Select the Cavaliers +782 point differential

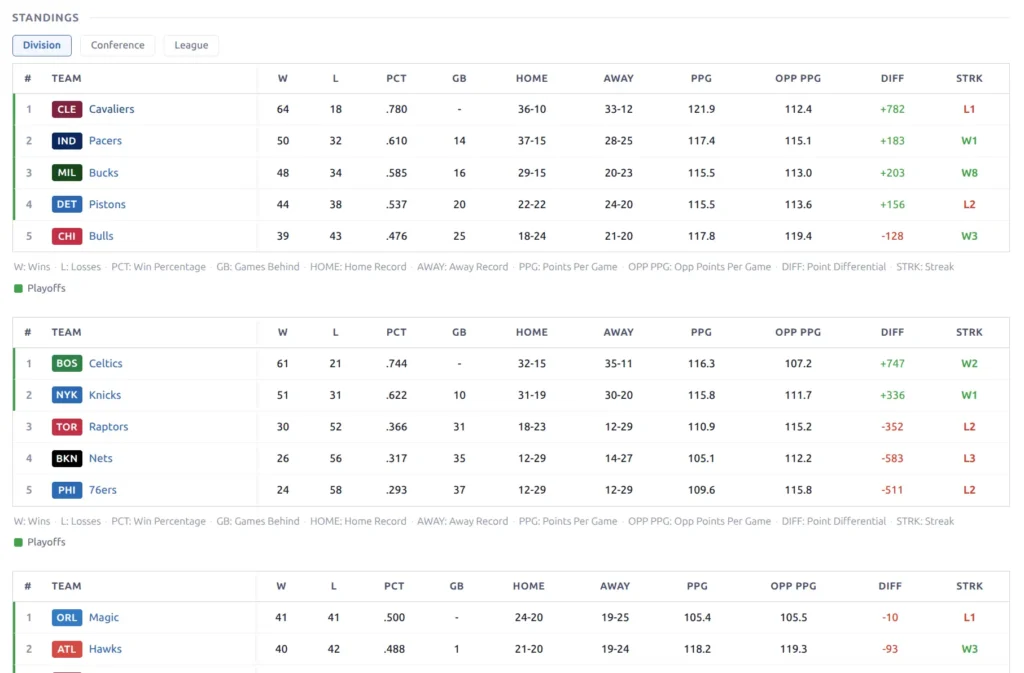[x=892, y=109]
